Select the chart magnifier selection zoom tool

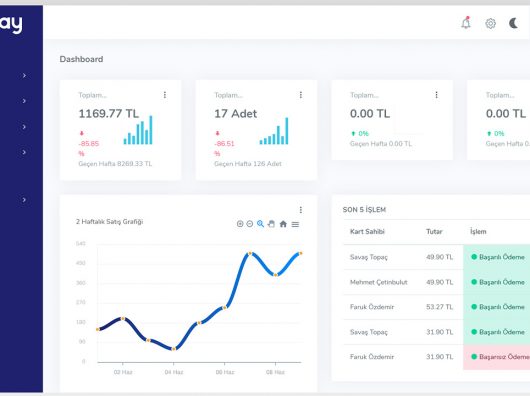click(260, 224)
